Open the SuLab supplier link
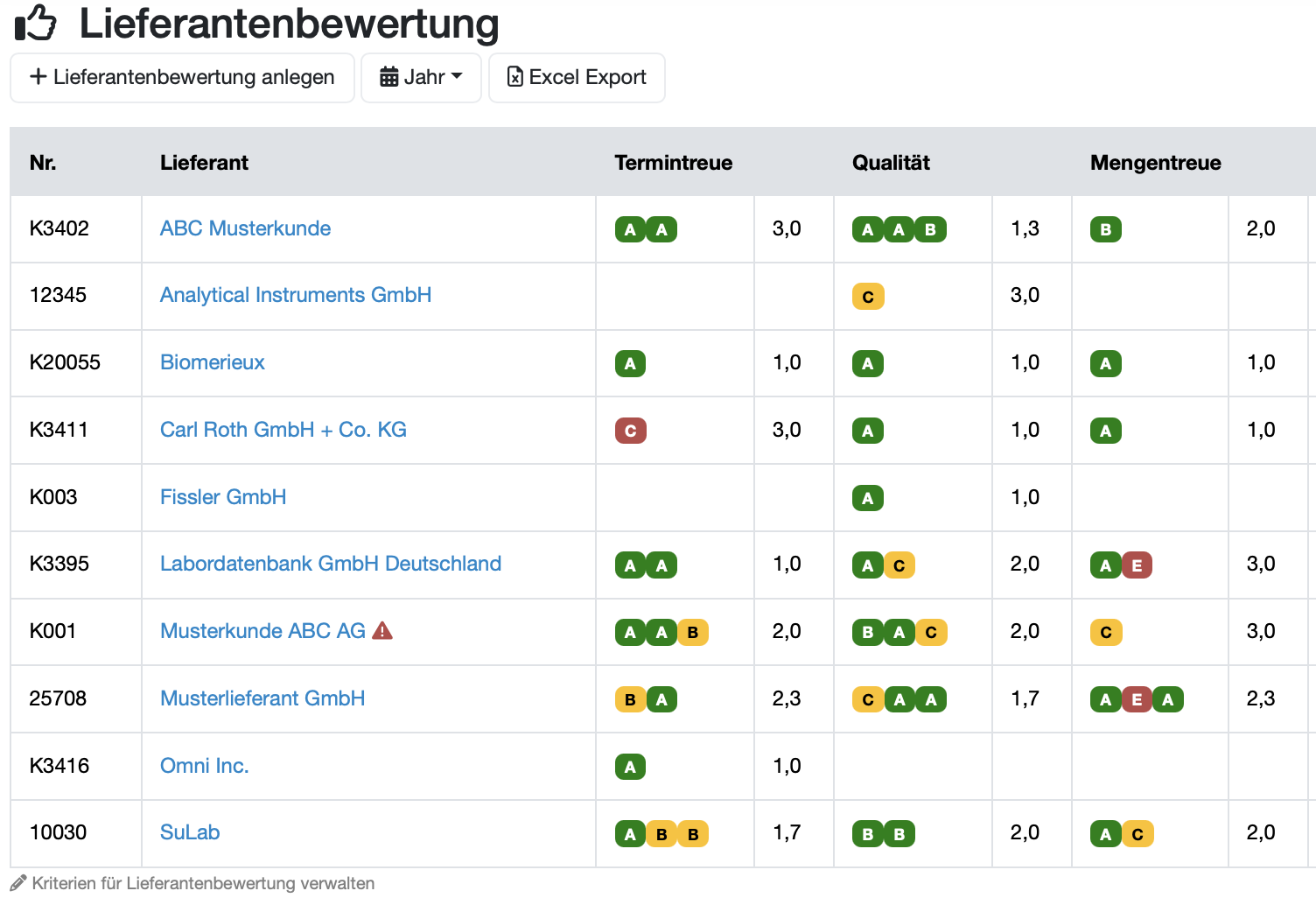The image size is (1316, 912). pyautogui.click(x=190, y=832)
